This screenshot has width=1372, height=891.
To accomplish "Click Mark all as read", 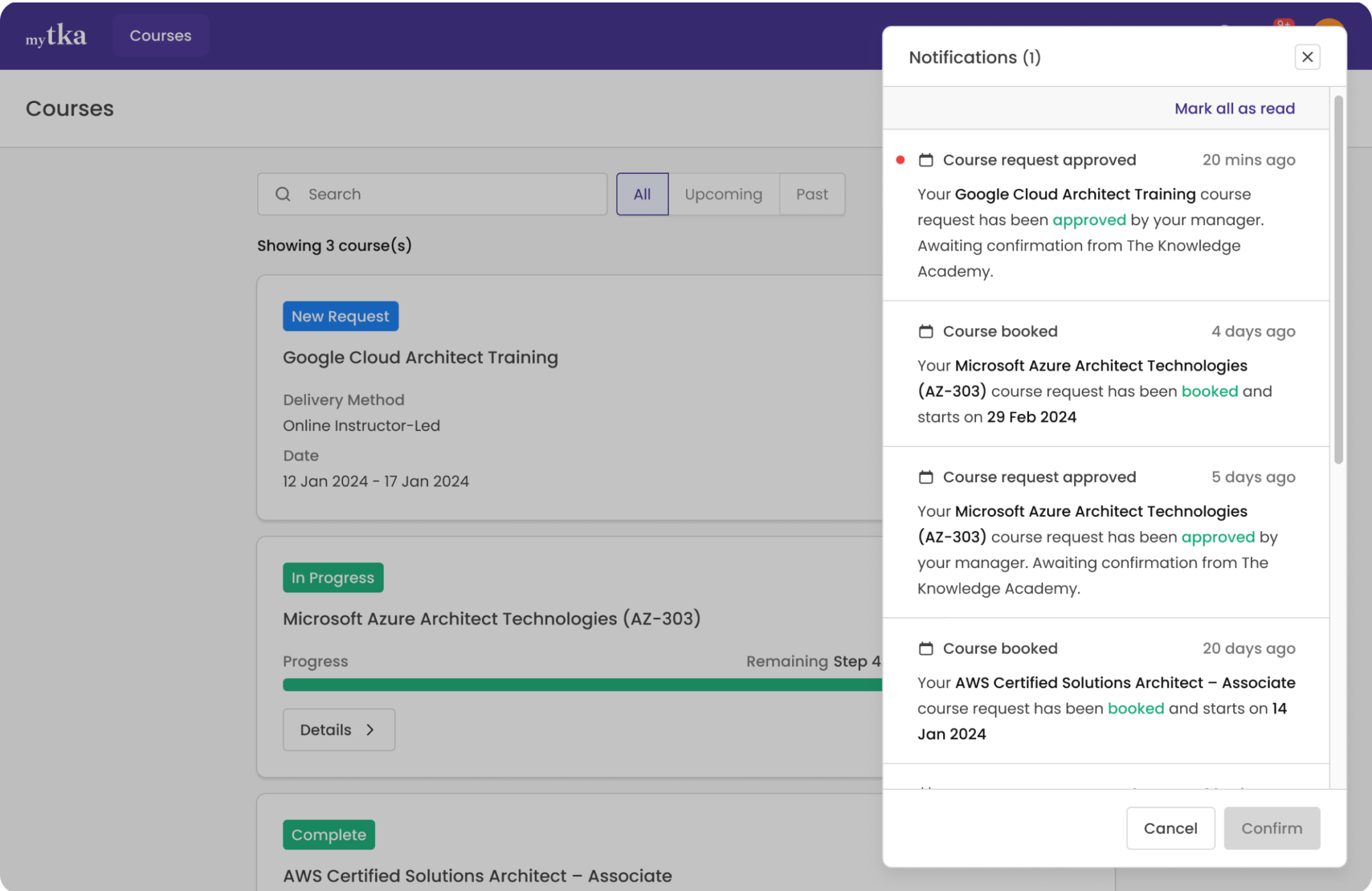I will click(x=1234, y=108).
